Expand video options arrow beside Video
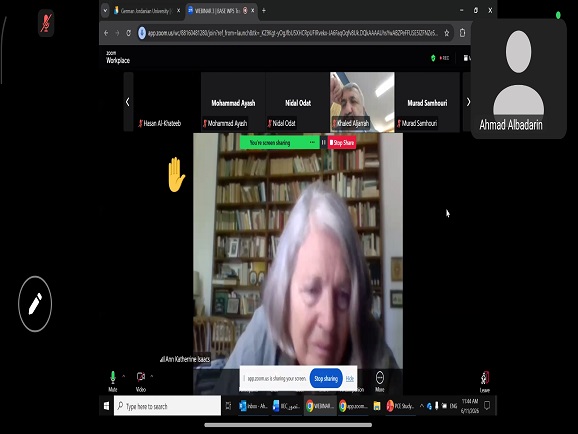 152,376
